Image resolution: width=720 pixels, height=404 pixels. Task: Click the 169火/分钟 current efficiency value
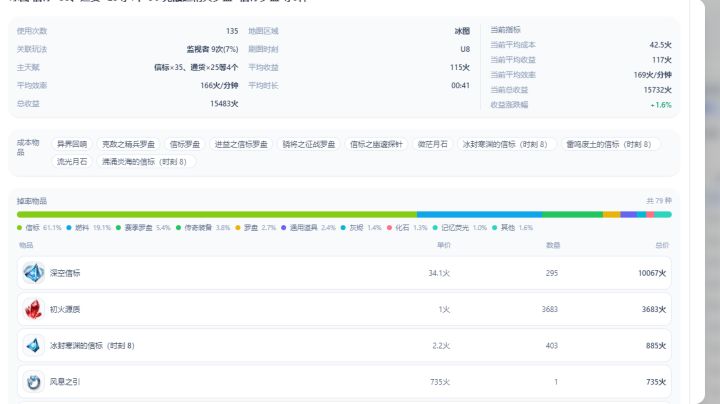pos(652,75)
